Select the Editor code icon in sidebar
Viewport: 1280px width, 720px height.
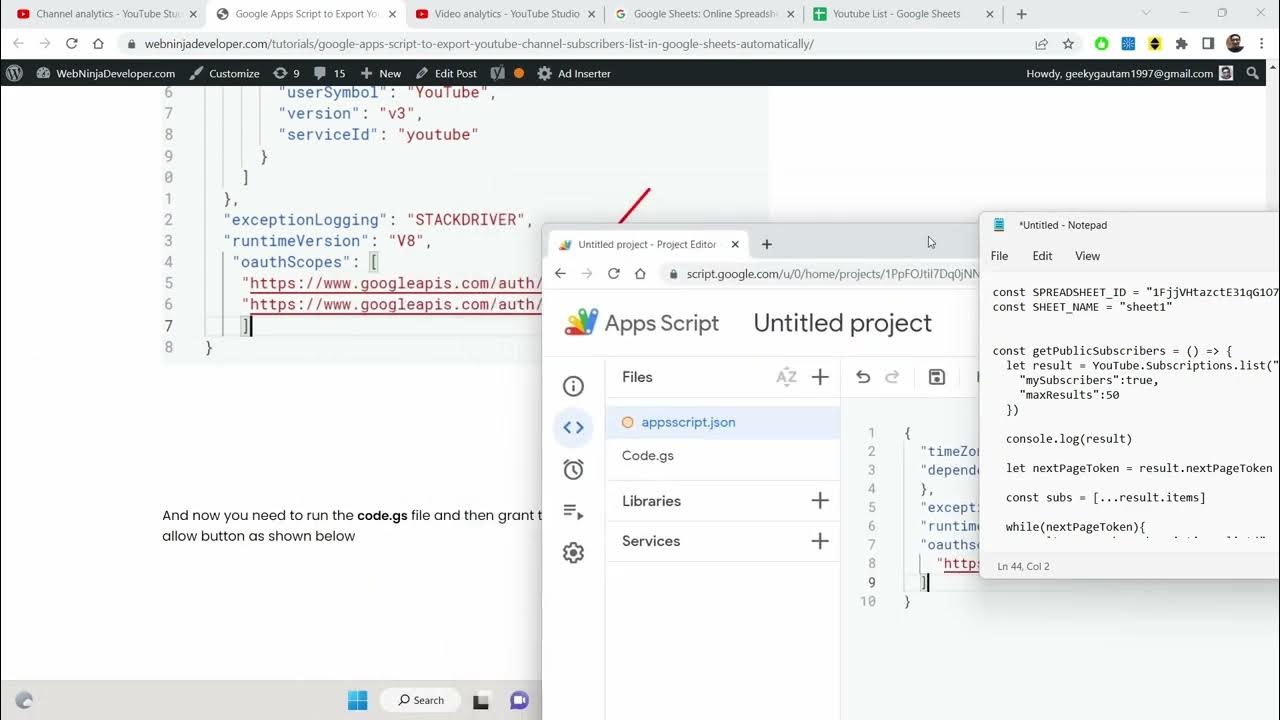click(x=573, y=428)
